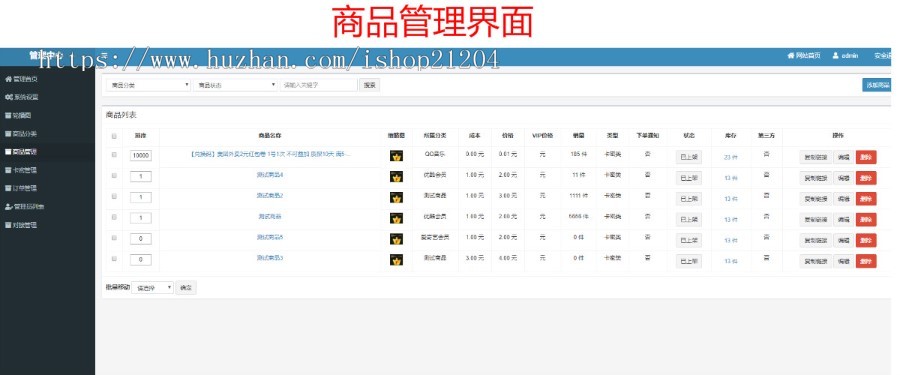The height and width of the screenshot is (375, 900).
Task: Click 确定 beside the batch-move dropdown
Action: [186, 288]
